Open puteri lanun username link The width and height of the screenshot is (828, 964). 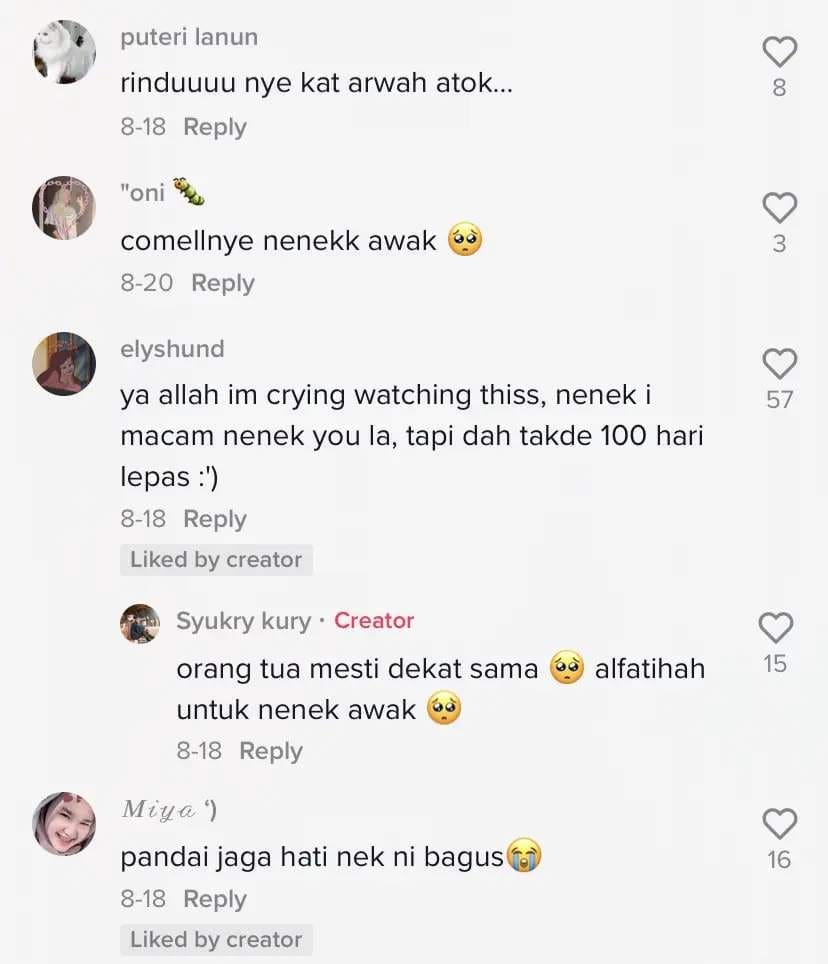tap(189, 38)
